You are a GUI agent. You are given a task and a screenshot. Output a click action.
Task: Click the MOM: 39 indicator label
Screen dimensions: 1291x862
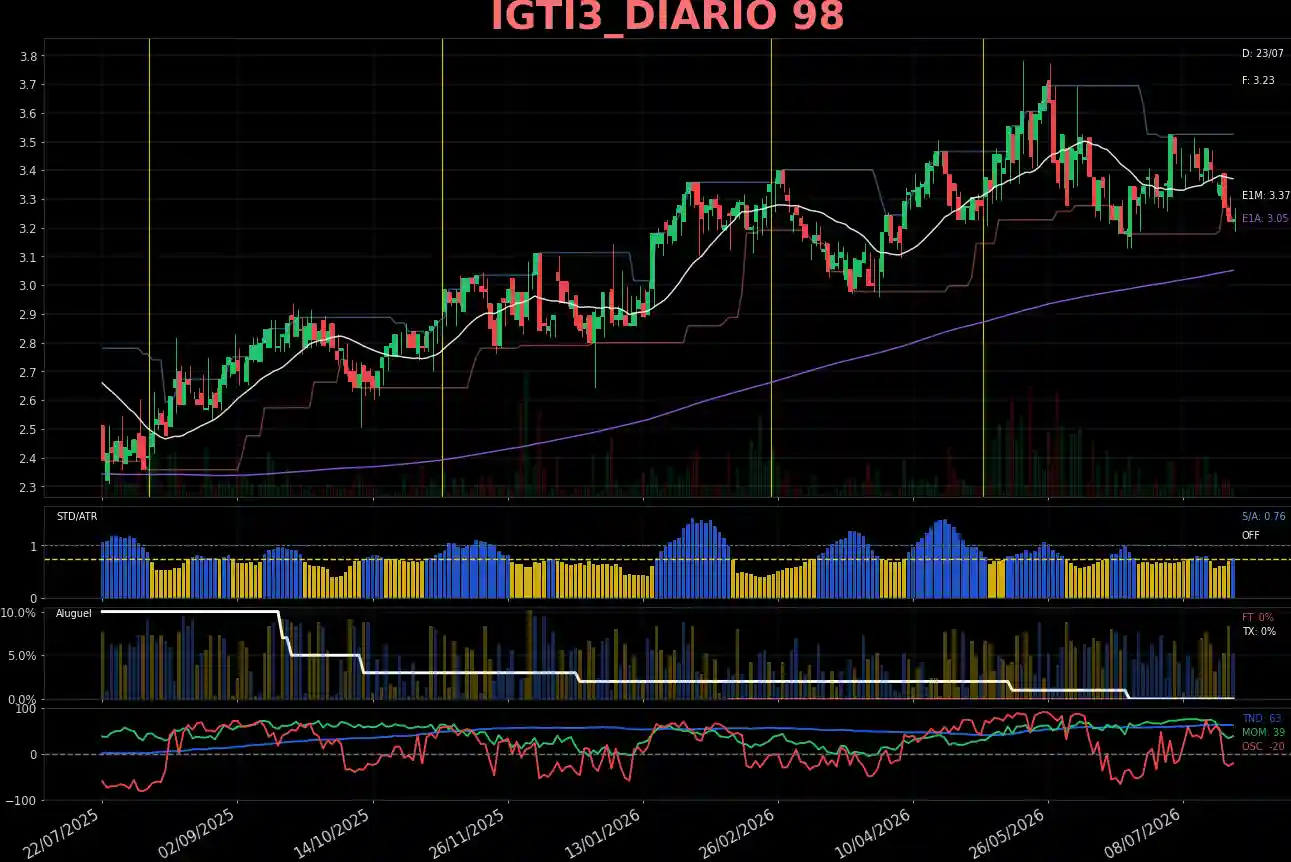(1263, 733)
